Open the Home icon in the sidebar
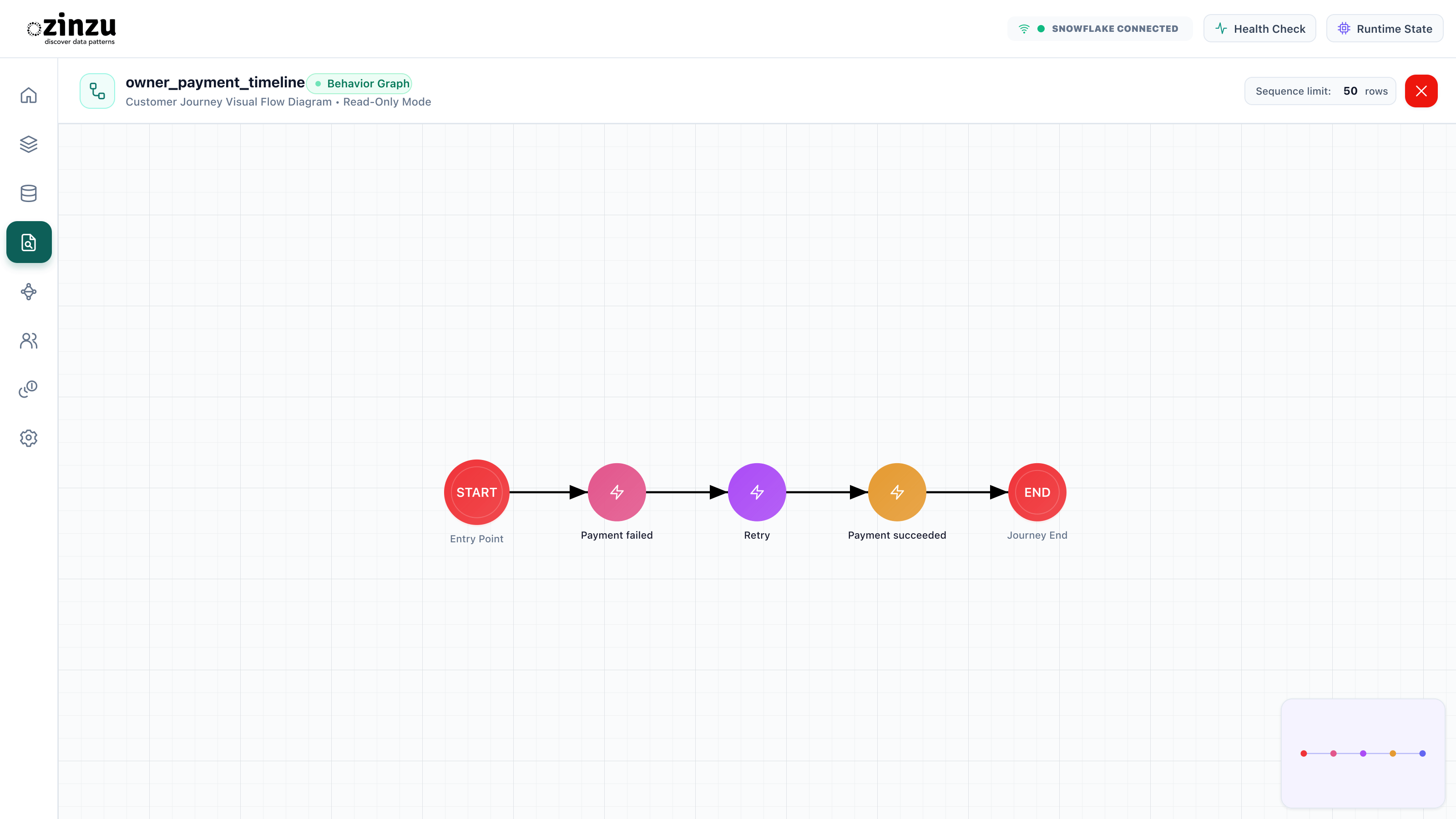 (x=28, y=95)
